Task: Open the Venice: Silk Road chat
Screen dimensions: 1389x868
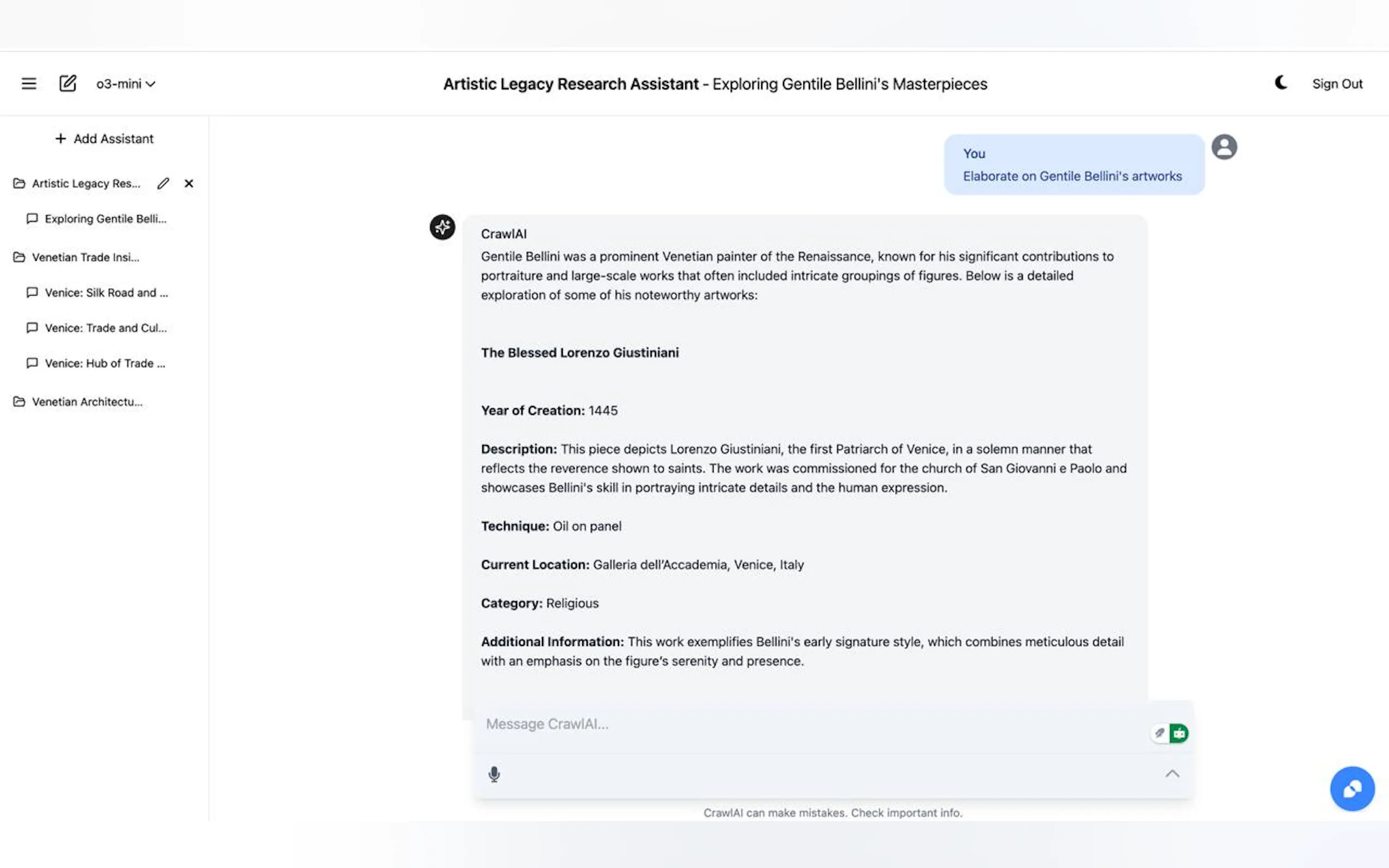Action: click(x=106, y=293)
